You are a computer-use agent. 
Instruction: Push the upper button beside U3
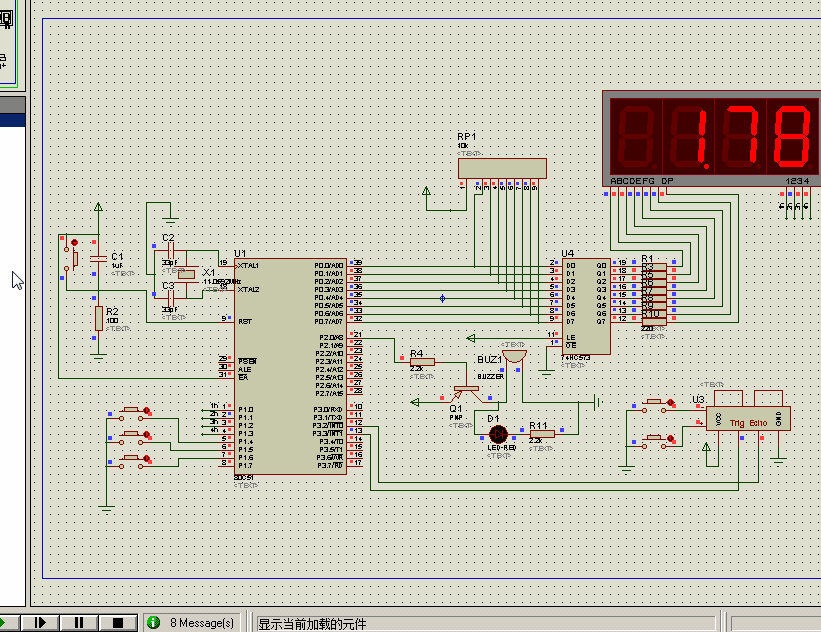(x=654, y=406)
